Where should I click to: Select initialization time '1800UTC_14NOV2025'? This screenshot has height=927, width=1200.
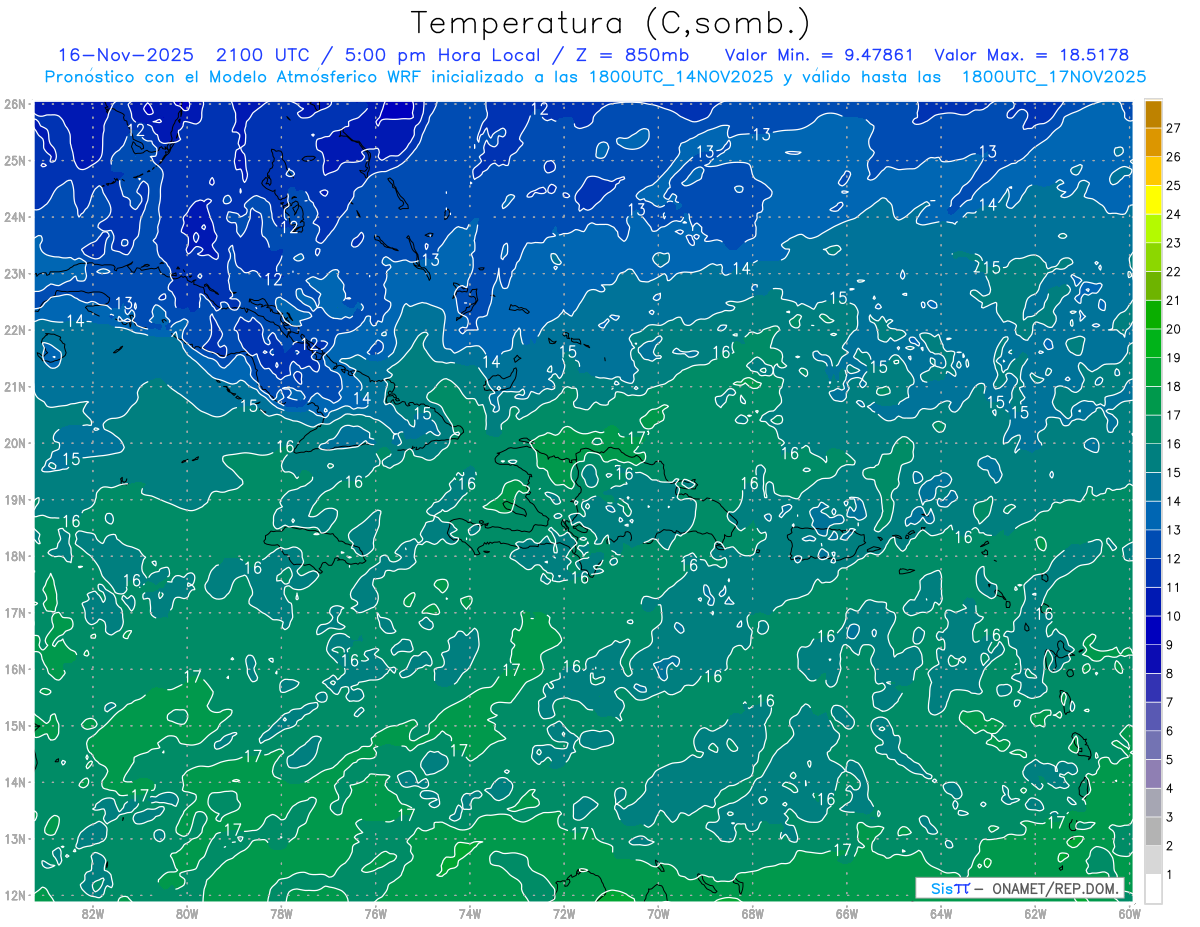681,77
